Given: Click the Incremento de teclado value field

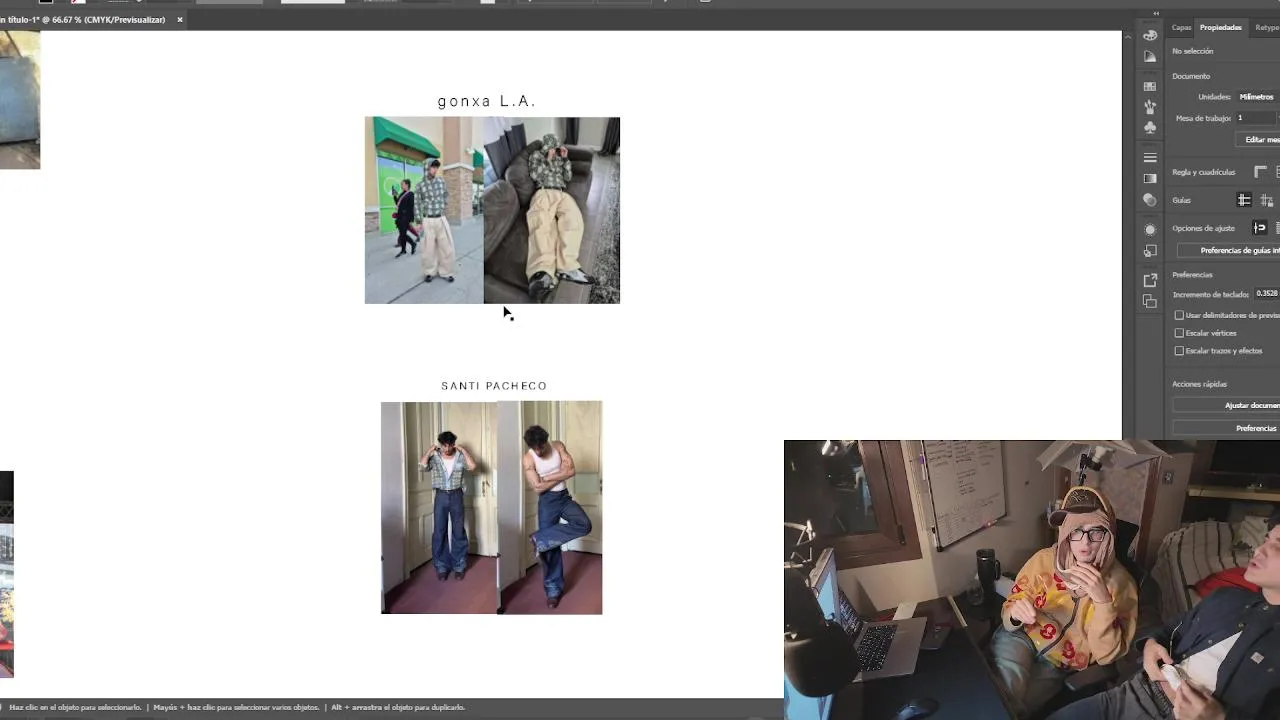Looking at the screenshot, I should click(1267, 294).
